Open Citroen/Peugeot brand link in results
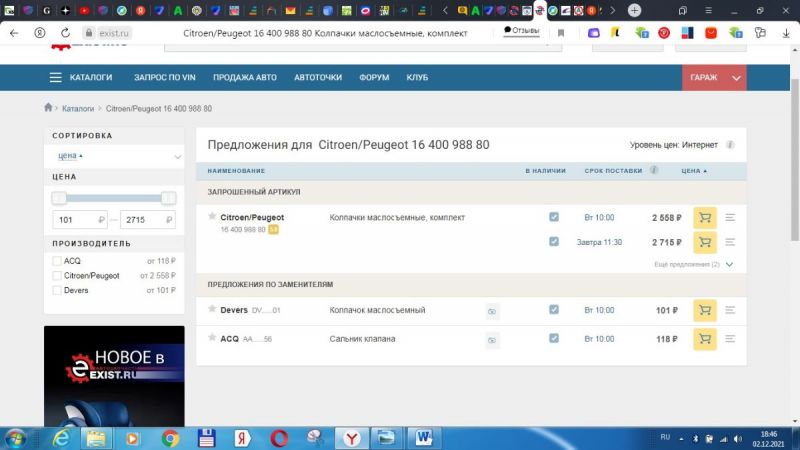800x450 pixels. click(x=252, y=217)
